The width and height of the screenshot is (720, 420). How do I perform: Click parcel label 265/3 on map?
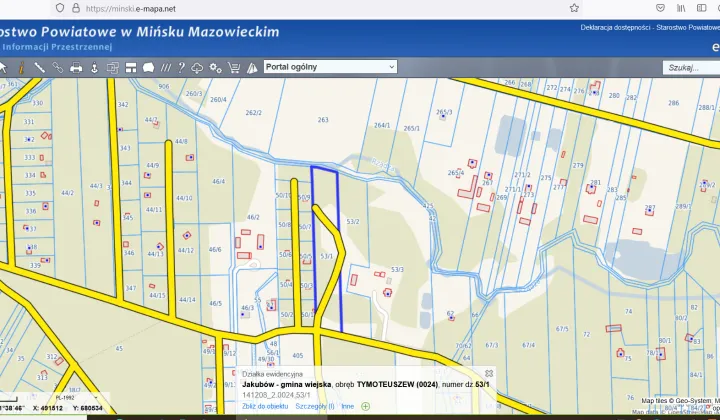tap(444, 112)
